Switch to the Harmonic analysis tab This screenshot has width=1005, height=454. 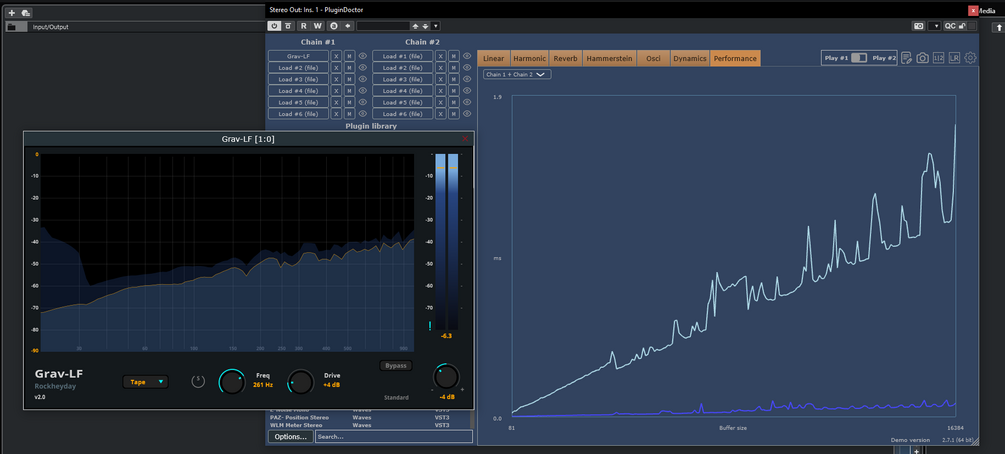point(529,58)
